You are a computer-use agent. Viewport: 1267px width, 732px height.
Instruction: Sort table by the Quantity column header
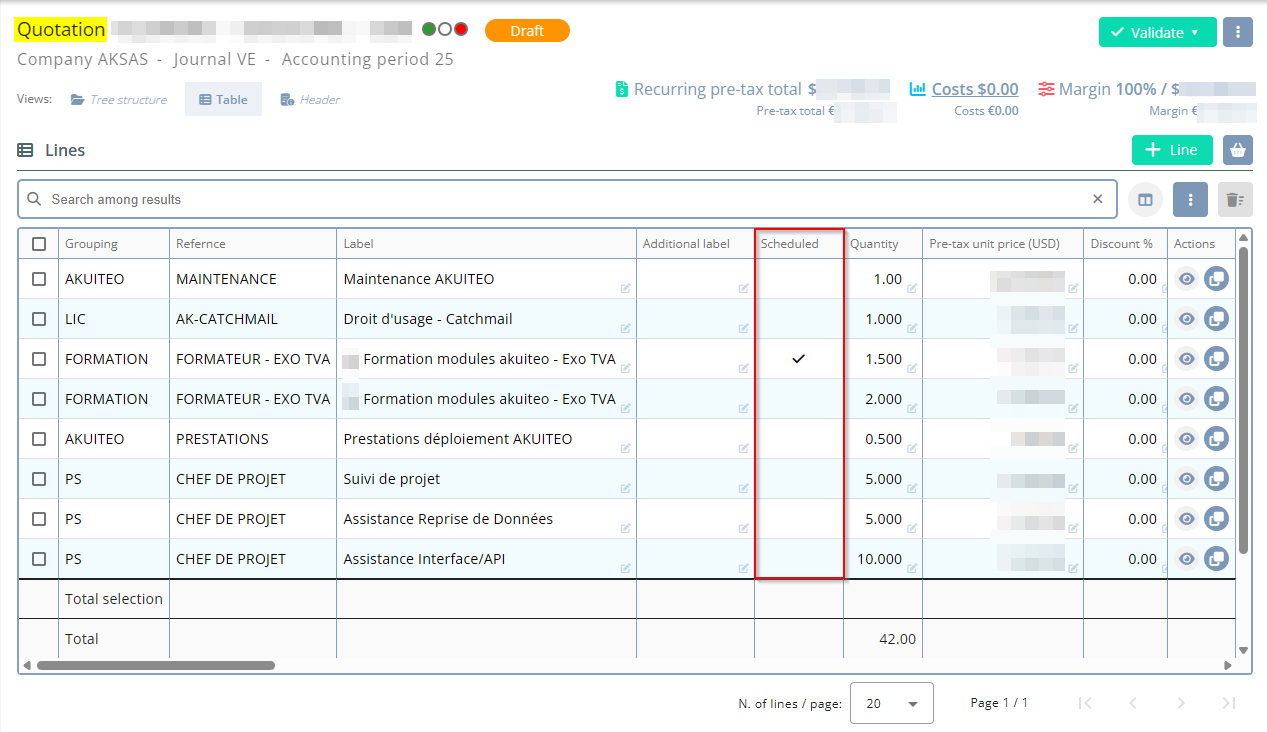click(x=874, y=244)
